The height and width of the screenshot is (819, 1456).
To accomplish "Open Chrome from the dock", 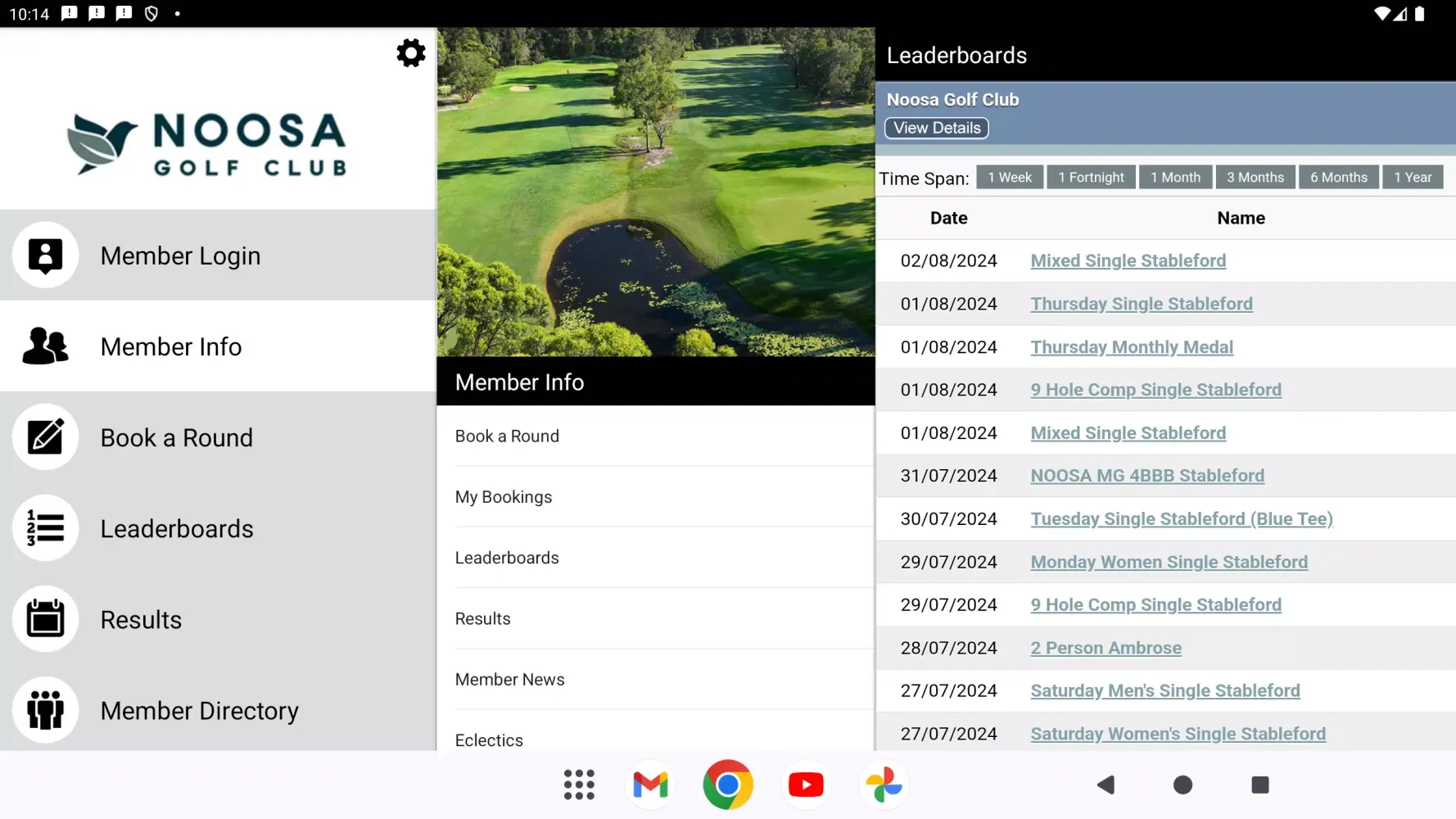I will pyautogui.click(x=727, y=785).
